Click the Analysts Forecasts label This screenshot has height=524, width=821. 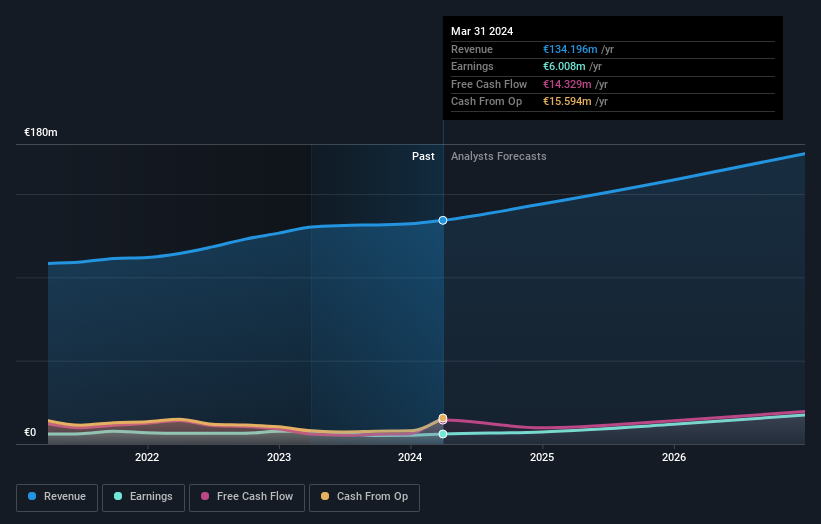498,156
